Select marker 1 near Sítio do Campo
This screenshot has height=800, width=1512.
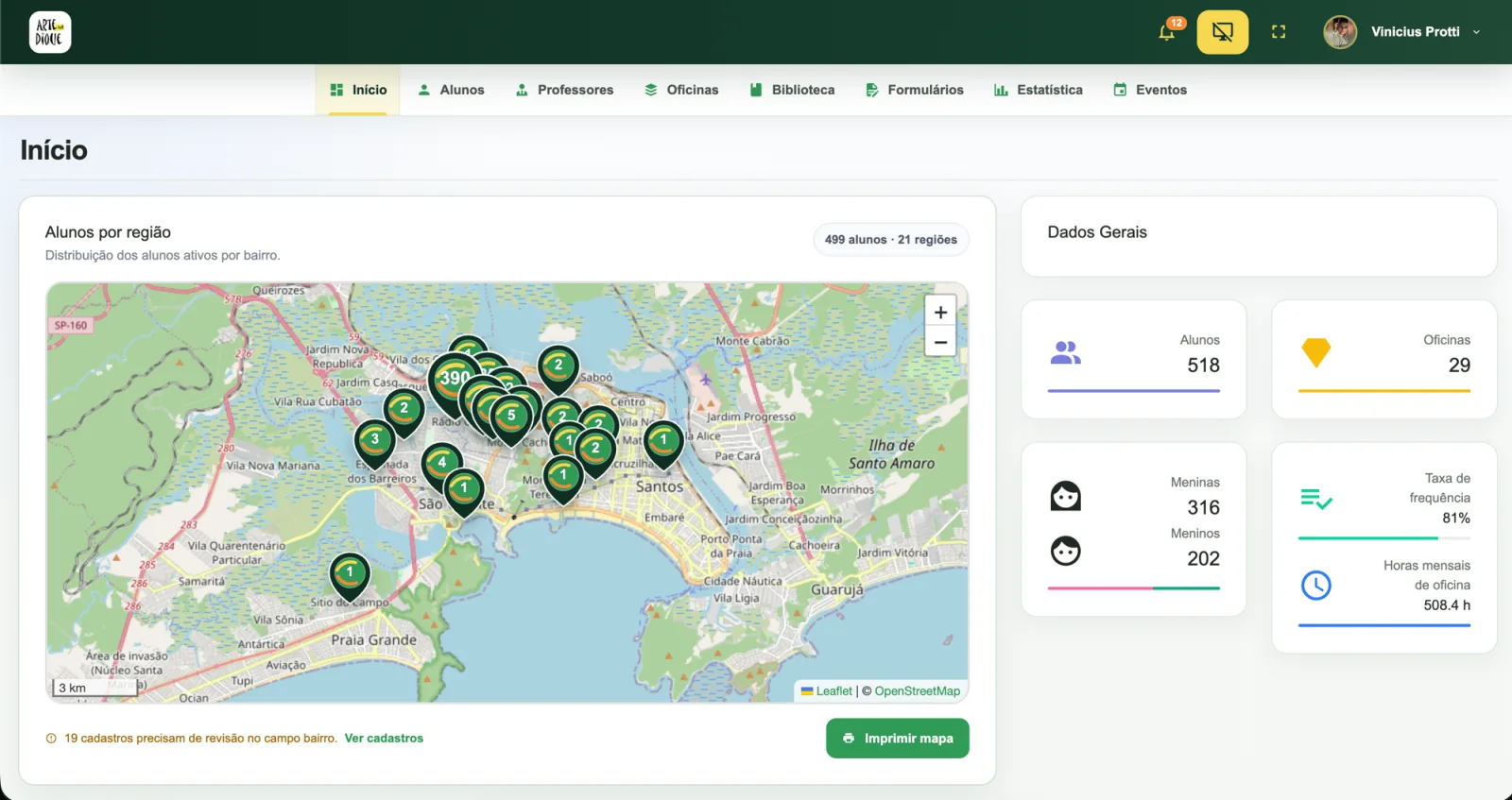click(350, 574)
